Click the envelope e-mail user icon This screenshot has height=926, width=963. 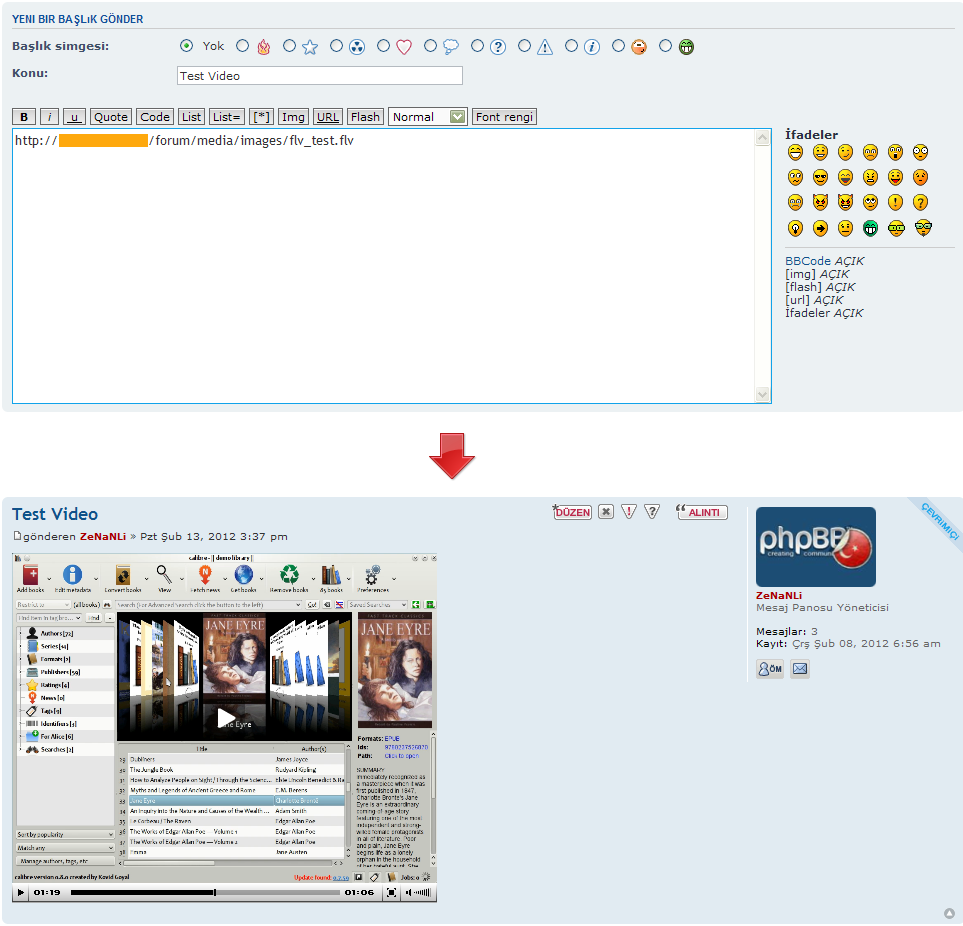(x=800, y=669)
